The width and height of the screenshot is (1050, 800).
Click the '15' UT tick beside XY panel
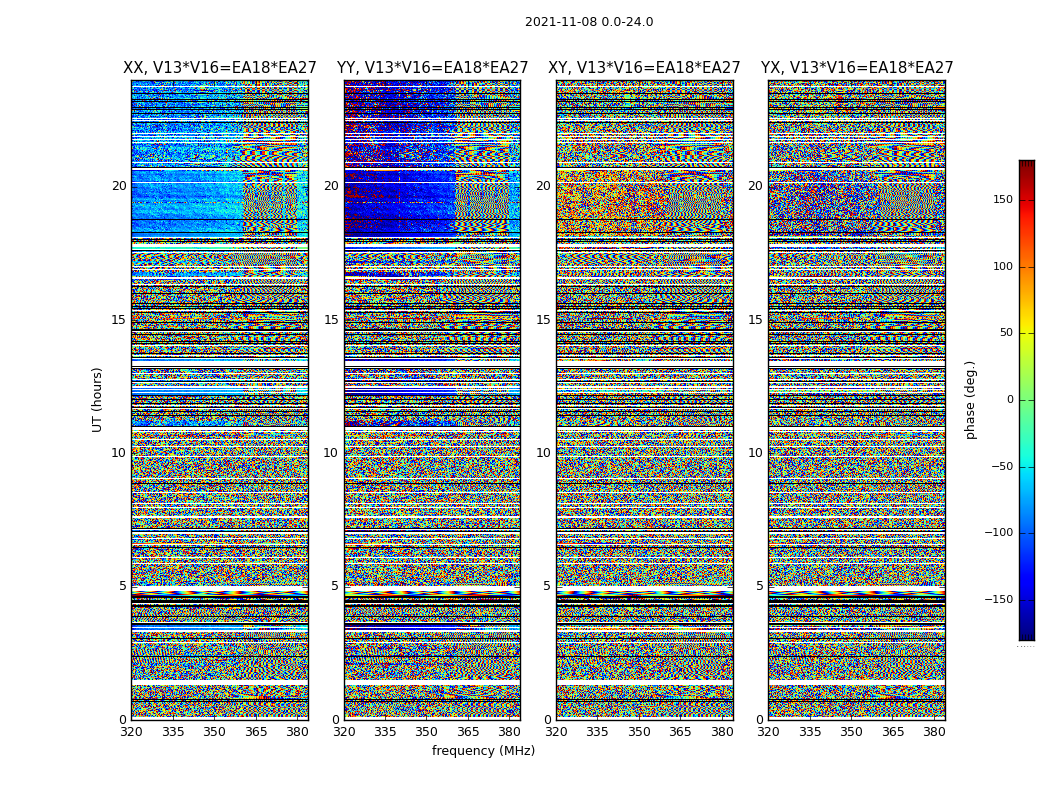544,320
